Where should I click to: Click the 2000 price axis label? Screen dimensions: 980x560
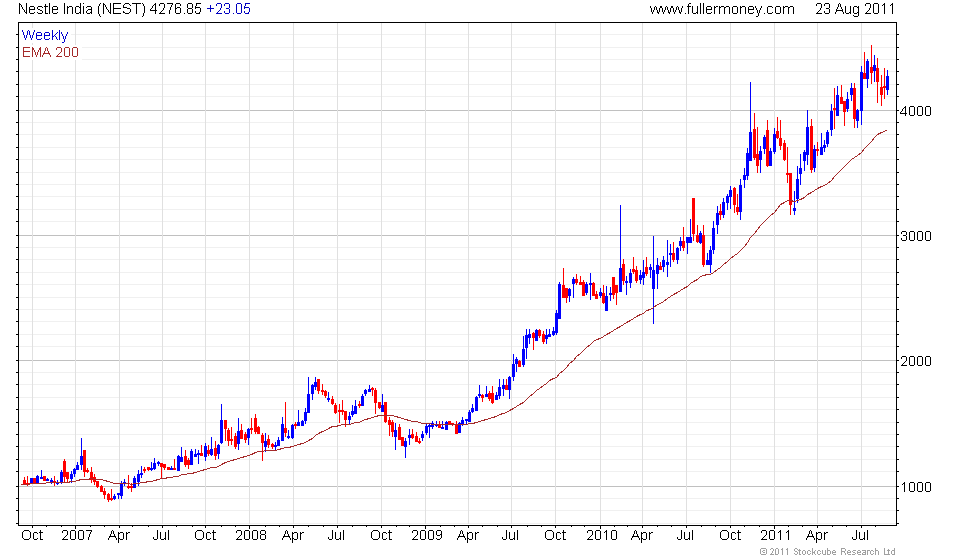[x=916, y=361]
